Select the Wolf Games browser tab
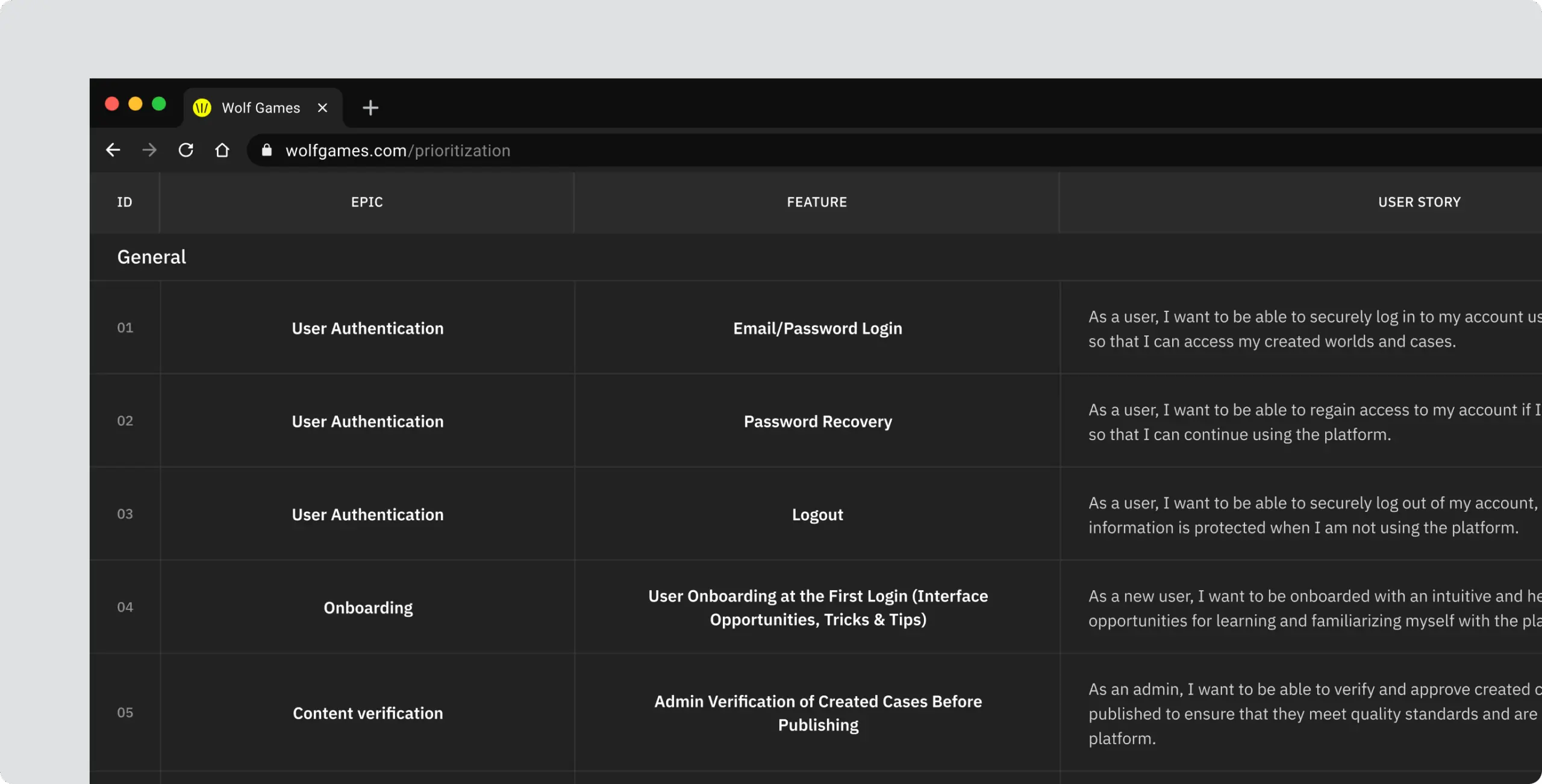This screenshot has height=784, width=1542. 261,108
